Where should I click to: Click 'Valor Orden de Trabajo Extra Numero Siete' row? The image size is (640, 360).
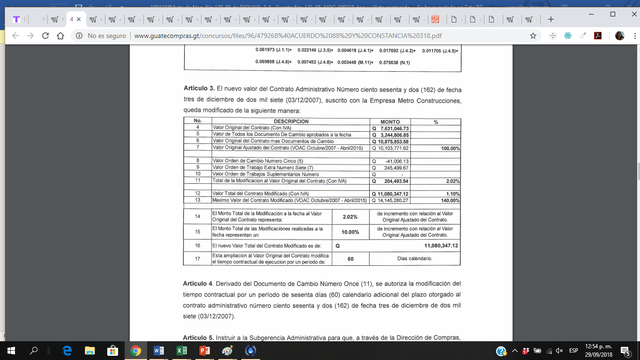(263, 167)
